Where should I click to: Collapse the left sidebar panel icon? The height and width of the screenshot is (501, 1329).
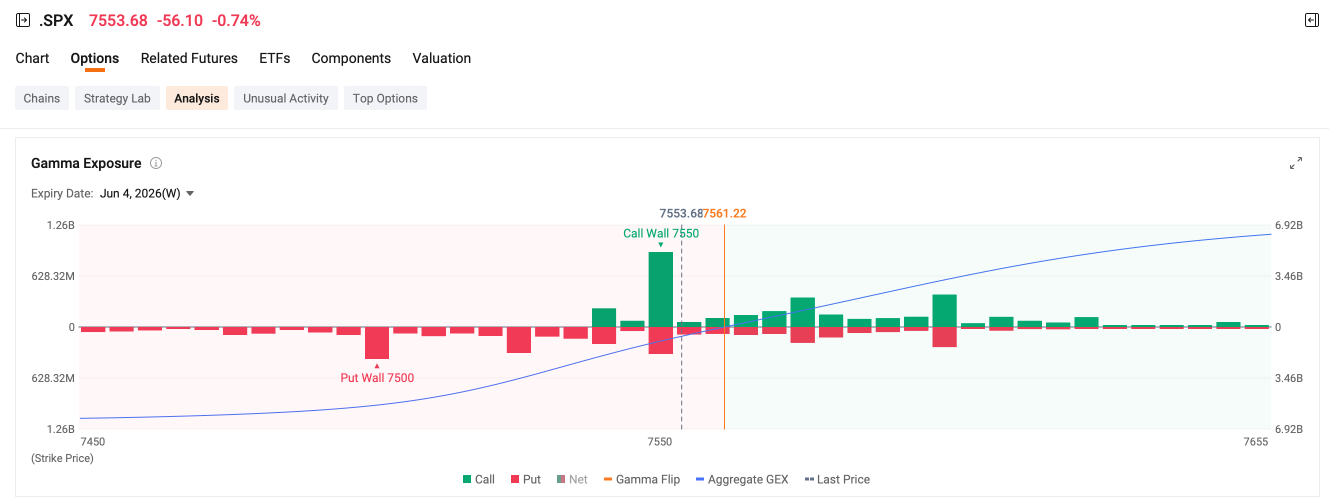(23, 20)
